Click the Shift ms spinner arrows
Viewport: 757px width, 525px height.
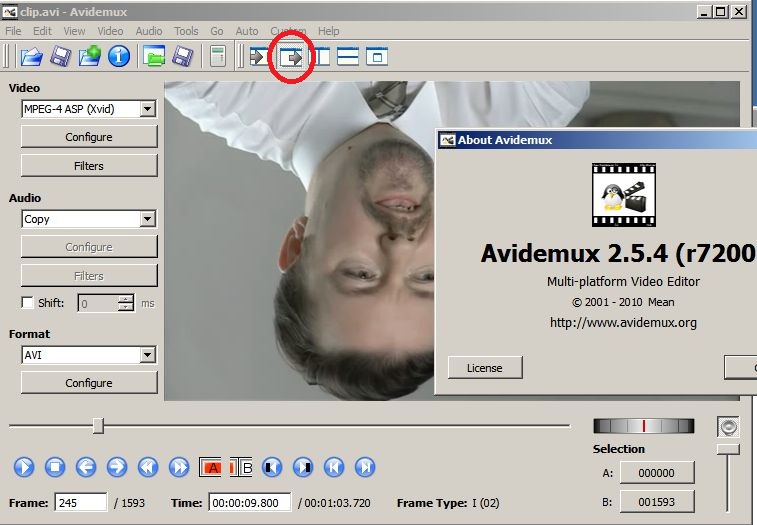pos(126,303)
